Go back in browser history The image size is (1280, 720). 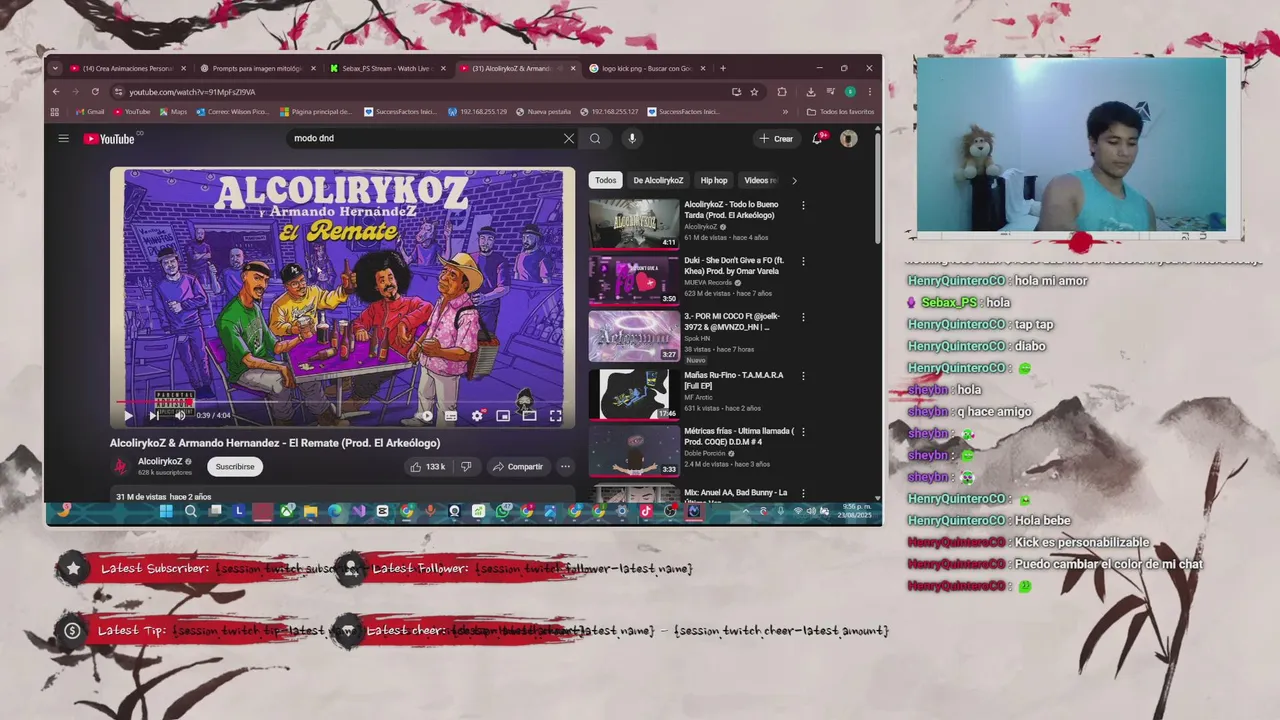pyautogui.click(x=57, y=92)
